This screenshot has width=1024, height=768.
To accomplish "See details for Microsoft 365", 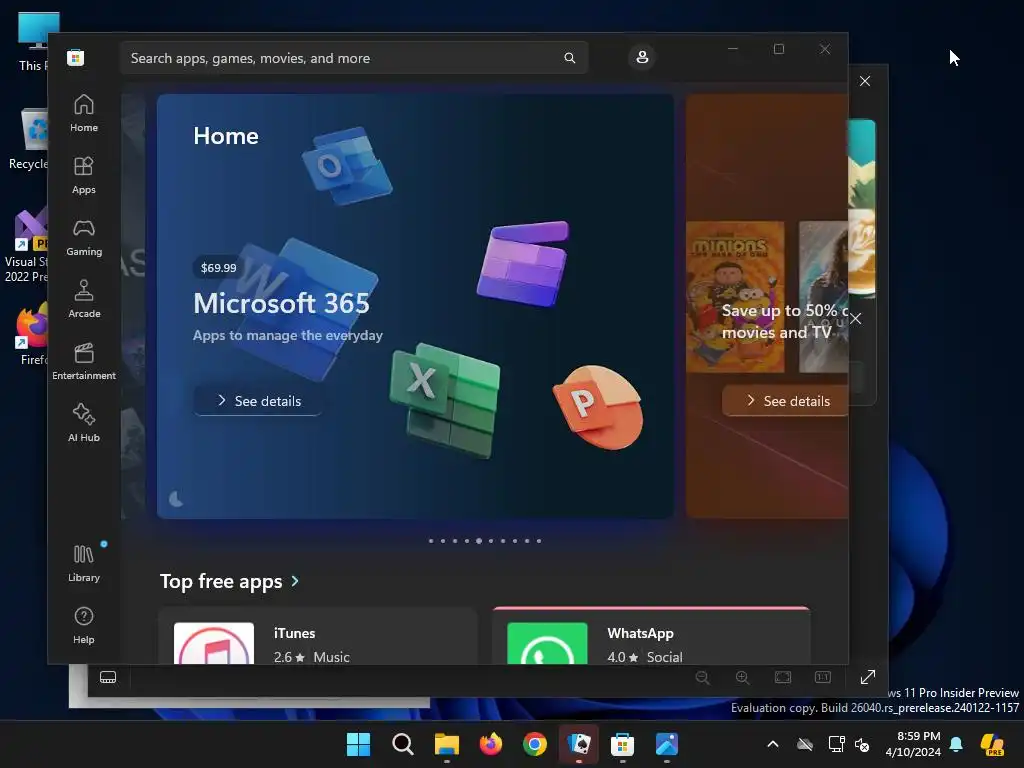I will [258, 400].
